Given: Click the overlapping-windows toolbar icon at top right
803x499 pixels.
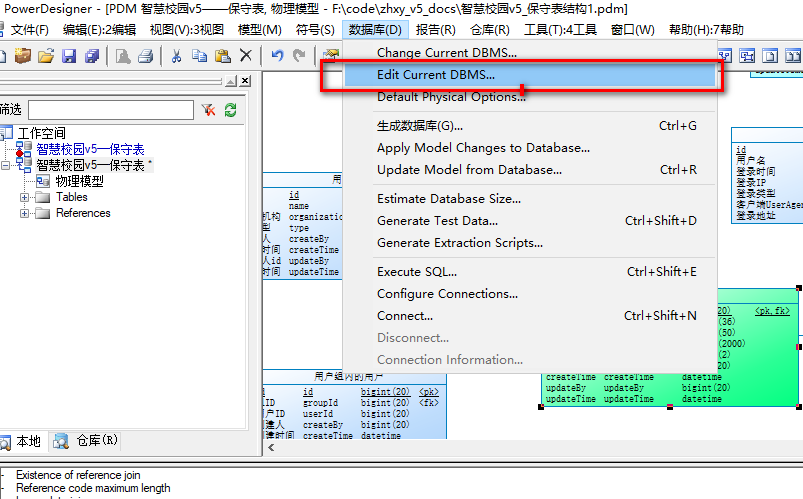Looking at the screenshot, I should coord(747,55).
